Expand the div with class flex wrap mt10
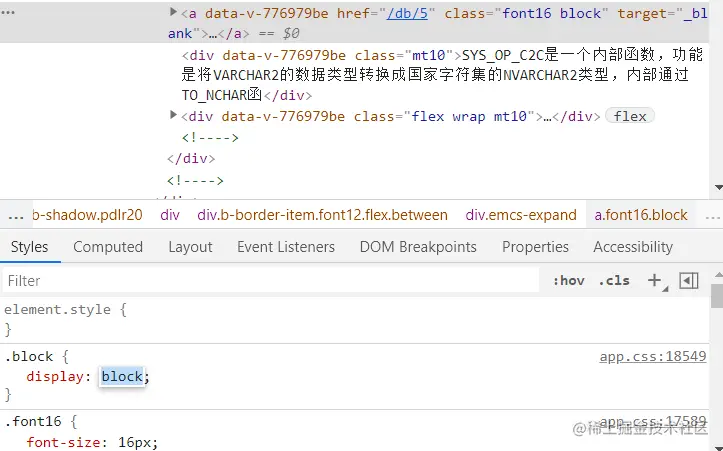723x451 pixels. point(173,114)
